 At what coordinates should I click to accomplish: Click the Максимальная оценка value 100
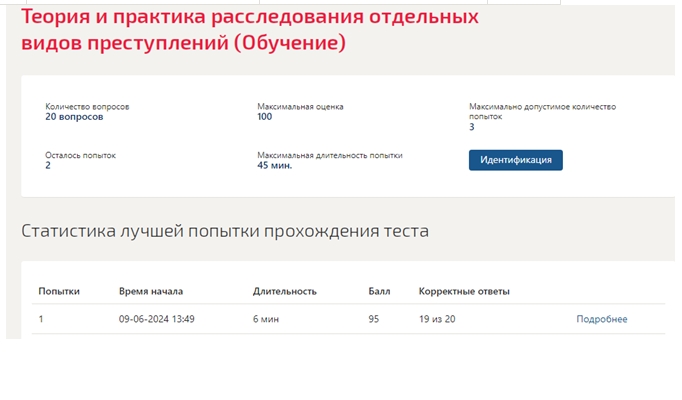(x=264, y=117)
